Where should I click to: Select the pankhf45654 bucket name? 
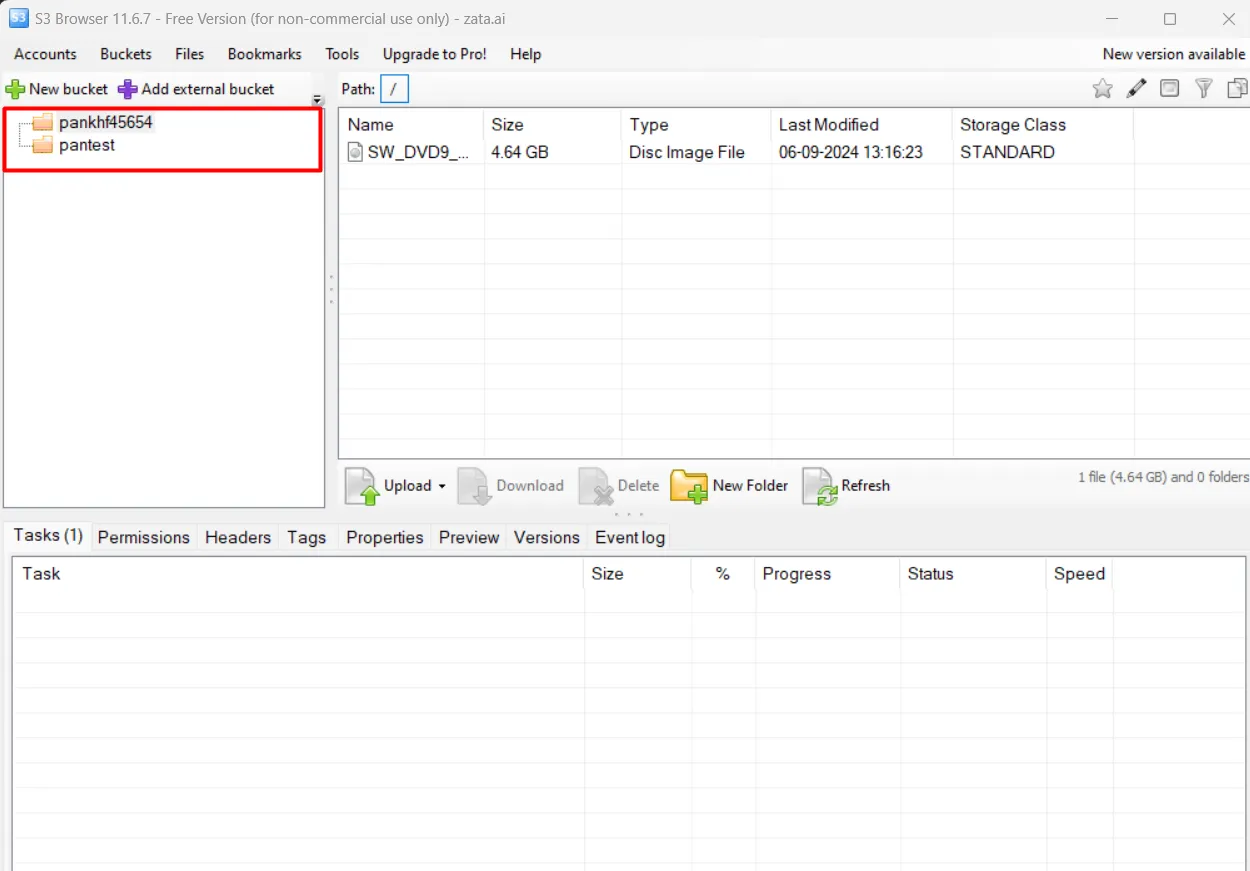click(x=106, y=122)
